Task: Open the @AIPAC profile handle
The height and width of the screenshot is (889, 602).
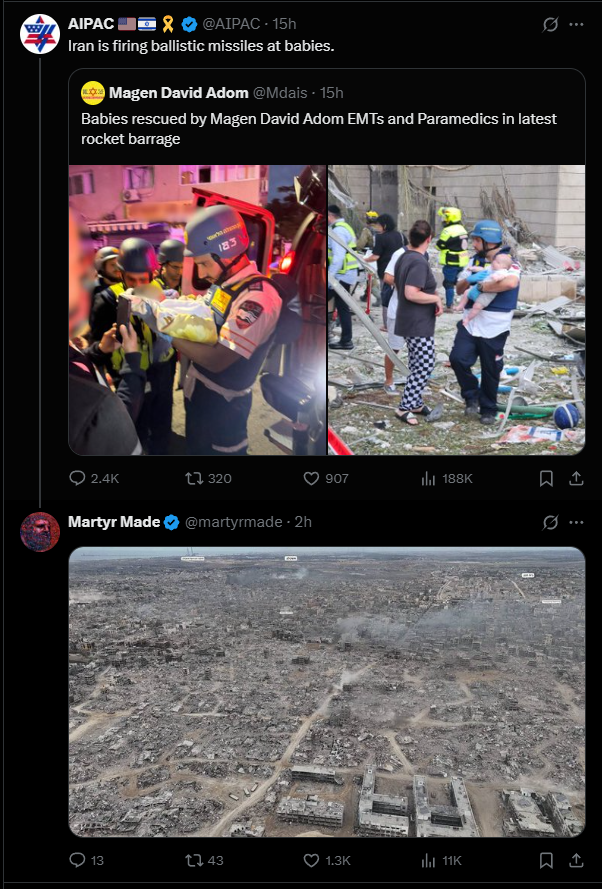Action: pyautogui.click(x=231, y=24)
